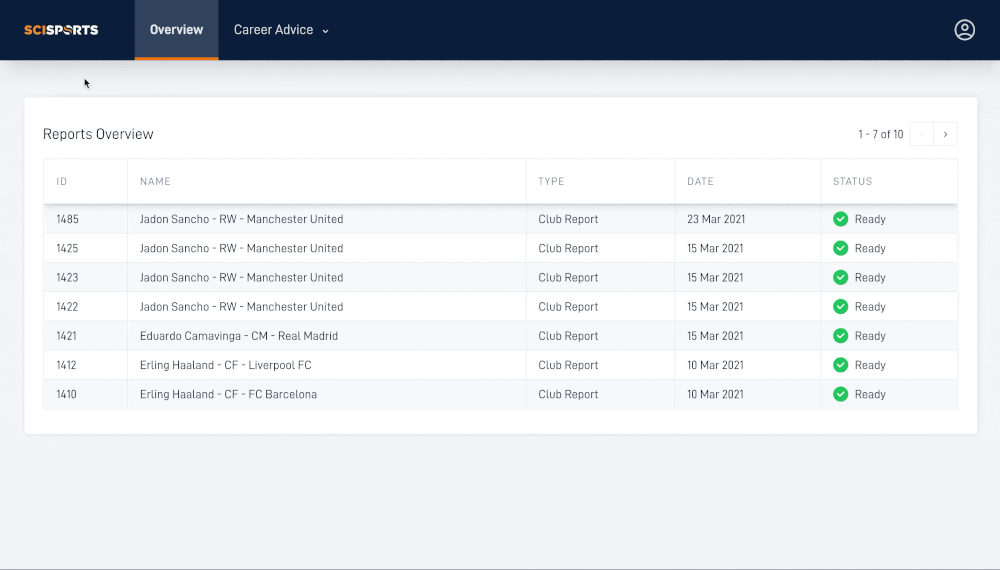Click the green check icon for report 1421
Screen dimensions: 1000x570
(x=841, y=336)
